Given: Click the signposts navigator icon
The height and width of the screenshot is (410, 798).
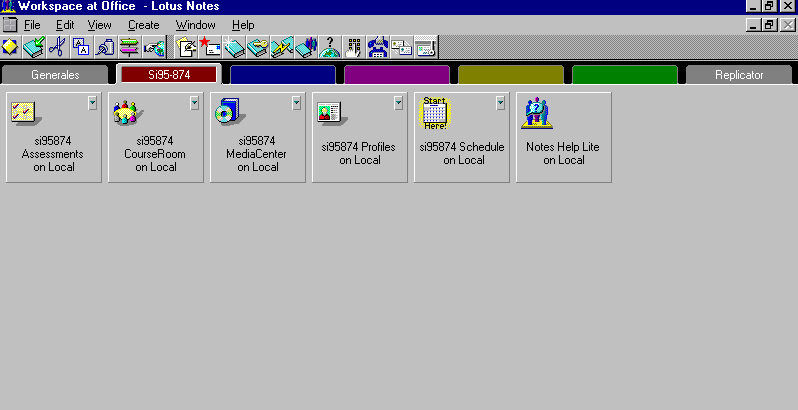Looking at the screenshot, I should pos(129,47).
